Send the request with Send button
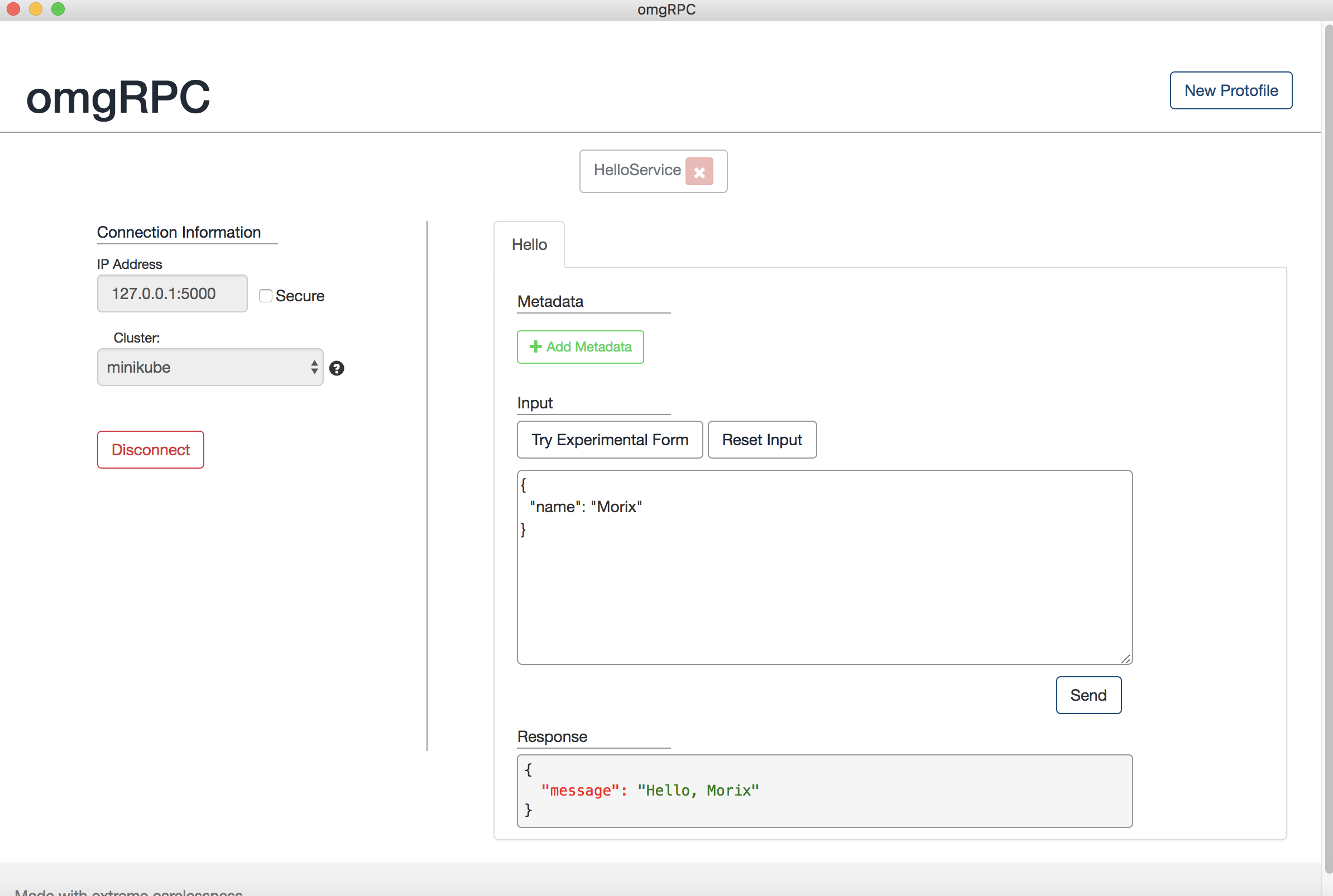The width and height of the screenshot is (1333, 896). [x=1088, y=695]
